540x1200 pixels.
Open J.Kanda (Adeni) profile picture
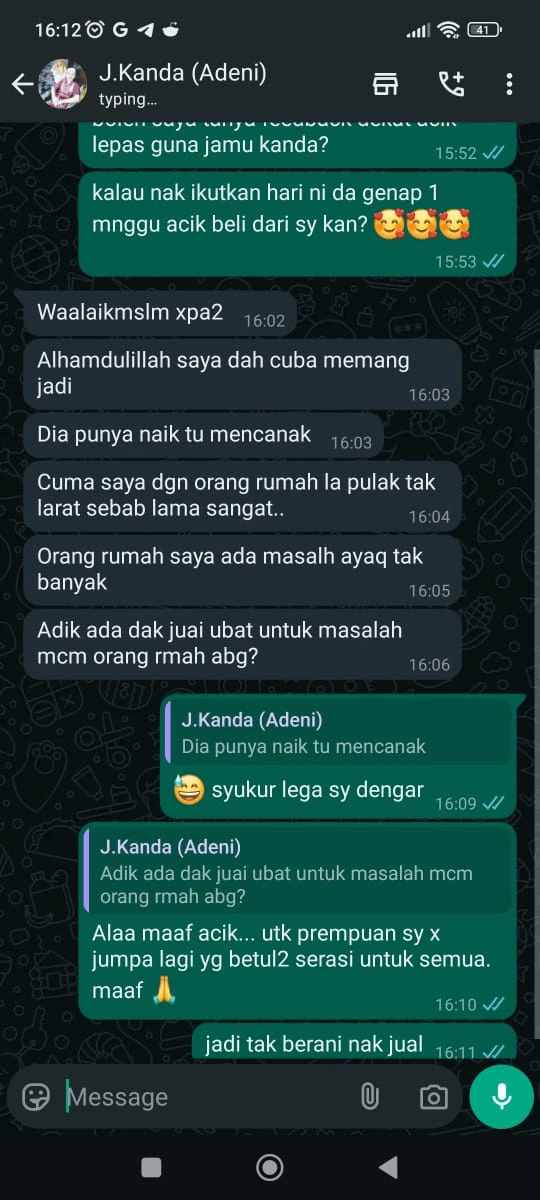click(62, 84)
